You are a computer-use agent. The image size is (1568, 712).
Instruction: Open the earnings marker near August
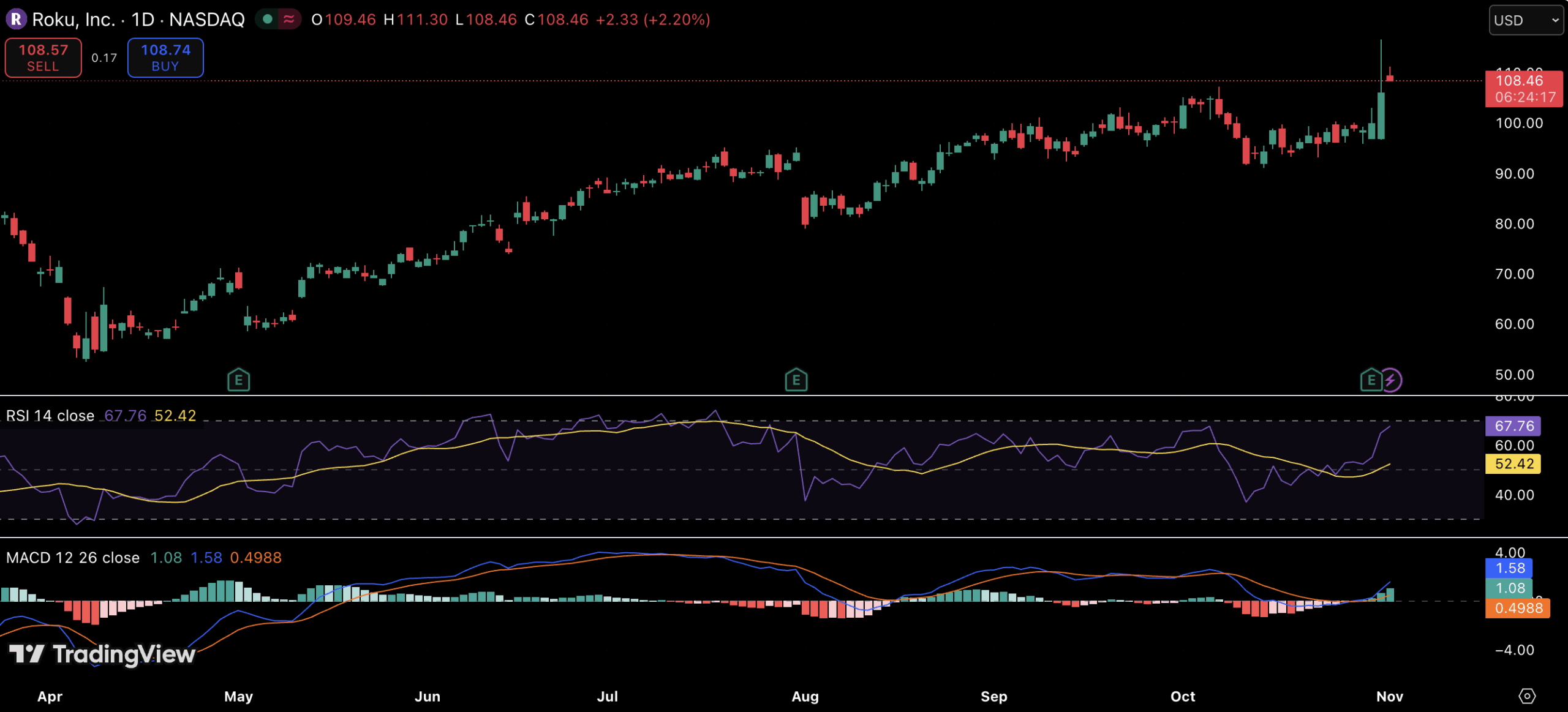[x=796, y=380]
